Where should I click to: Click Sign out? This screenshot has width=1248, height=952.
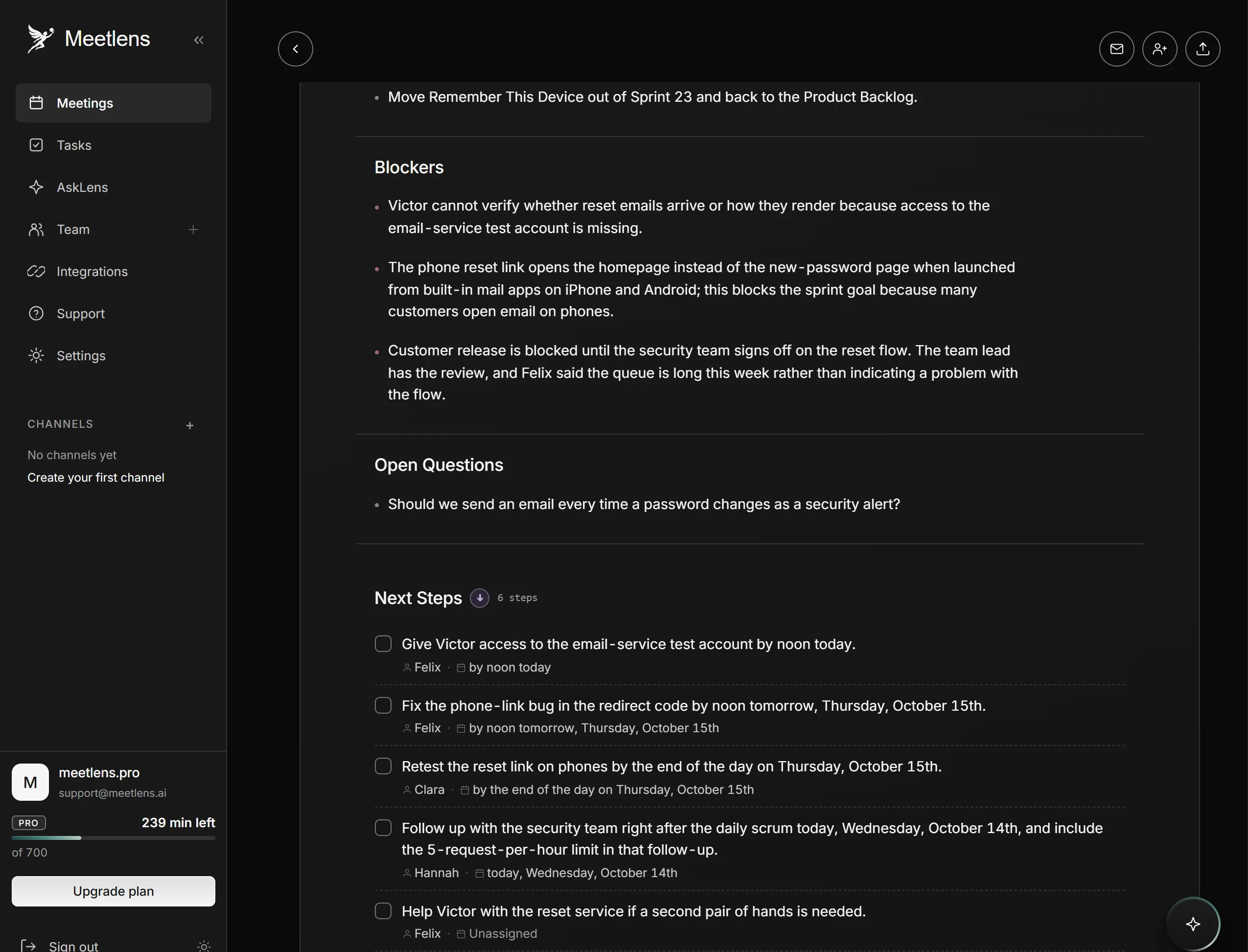point(60,946)
